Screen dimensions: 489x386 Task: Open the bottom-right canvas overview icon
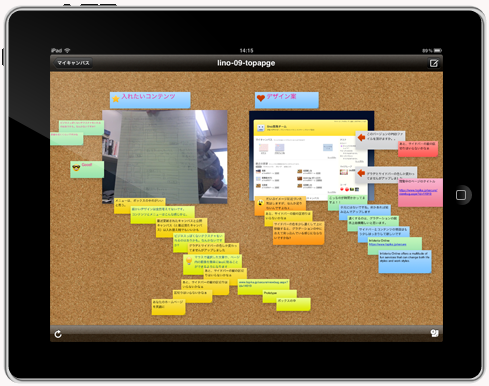[434, 333]
